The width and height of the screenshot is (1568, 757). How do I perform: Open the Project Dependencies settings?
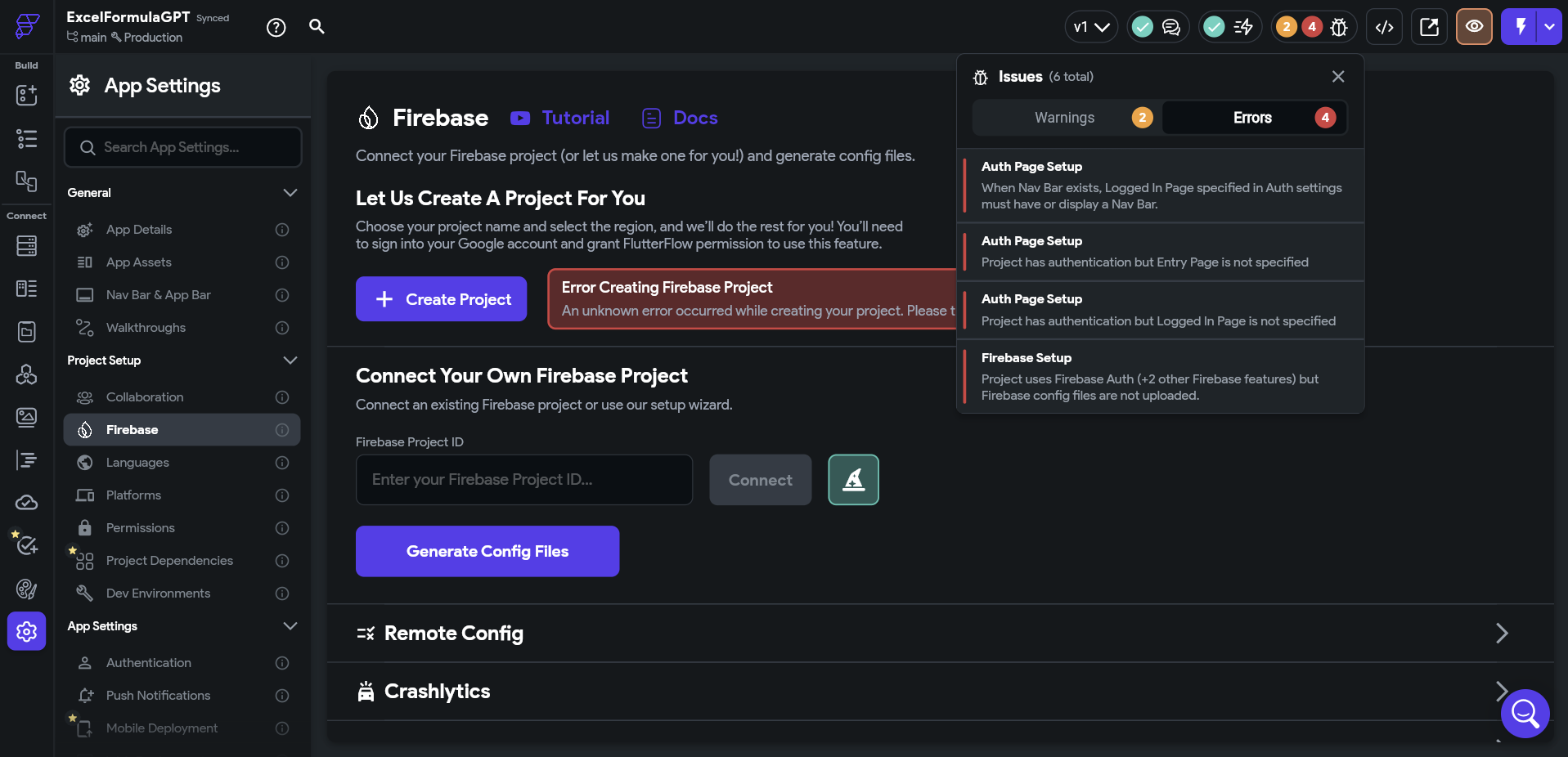(182, 561)
